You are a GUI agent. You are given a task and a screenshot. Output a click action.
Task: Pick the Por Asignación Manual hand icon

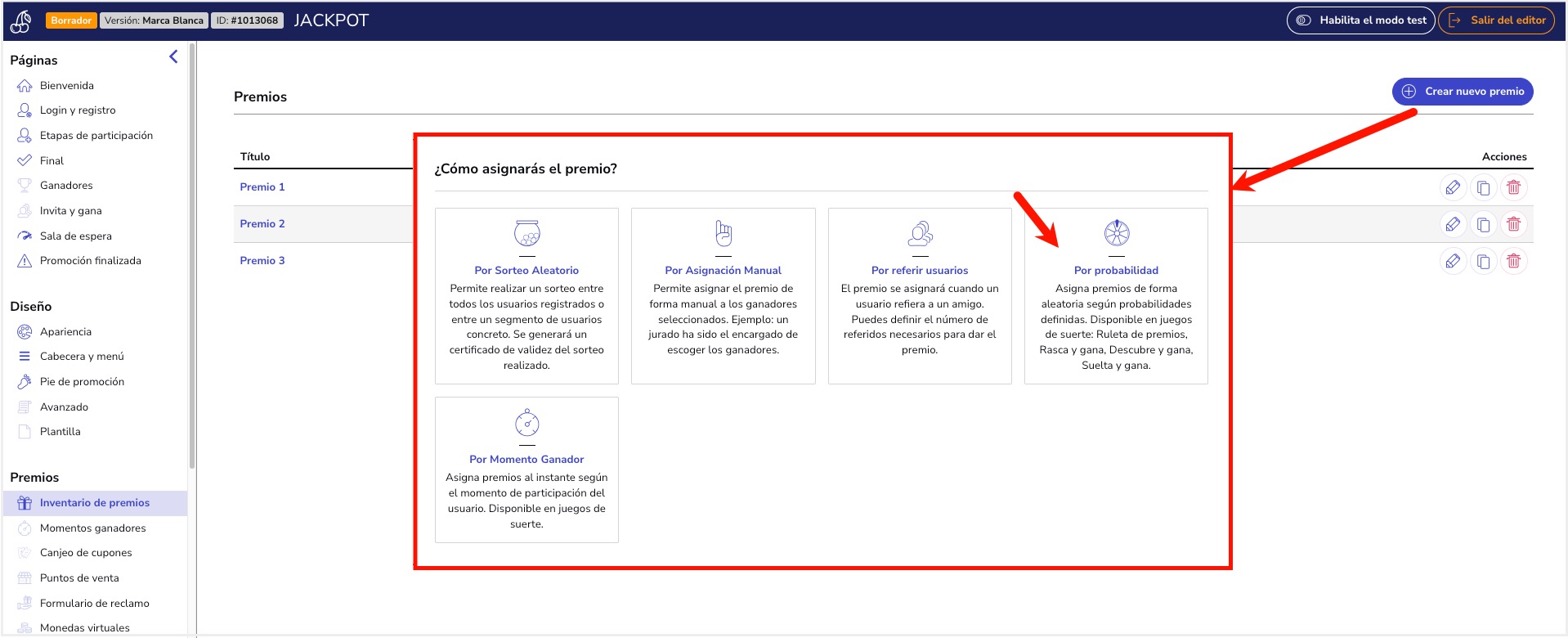pyautogui.click(x=724, y=233)
